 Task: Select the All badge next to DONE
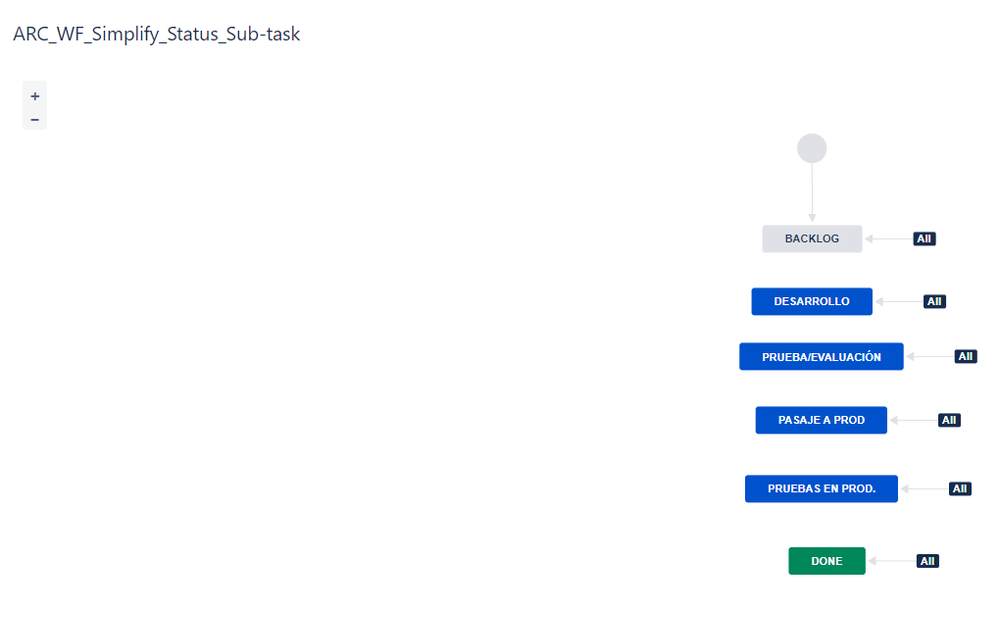pos(928,561)
